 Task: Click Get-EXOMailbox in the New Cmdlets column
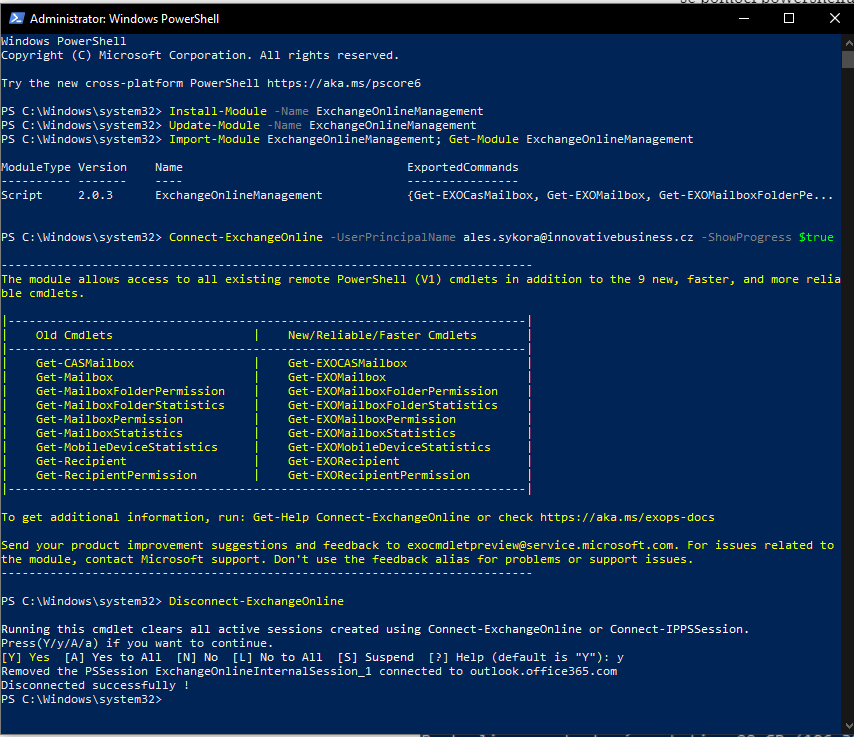(337, 377)
